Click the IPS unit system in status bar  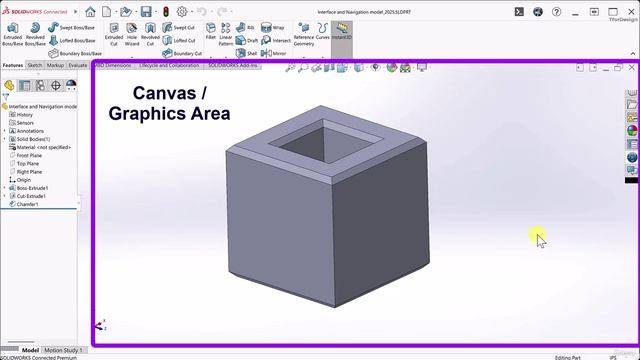click(x=613, y=358)
